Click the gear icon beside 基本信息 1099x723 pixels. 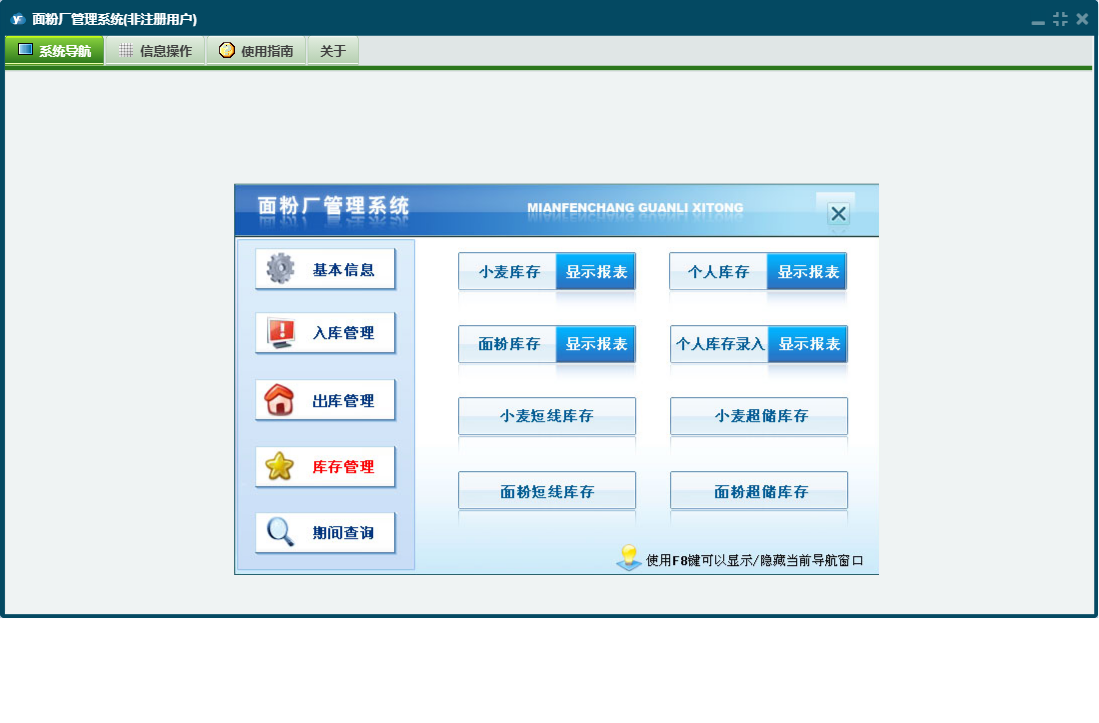click(x=280, y=268)
